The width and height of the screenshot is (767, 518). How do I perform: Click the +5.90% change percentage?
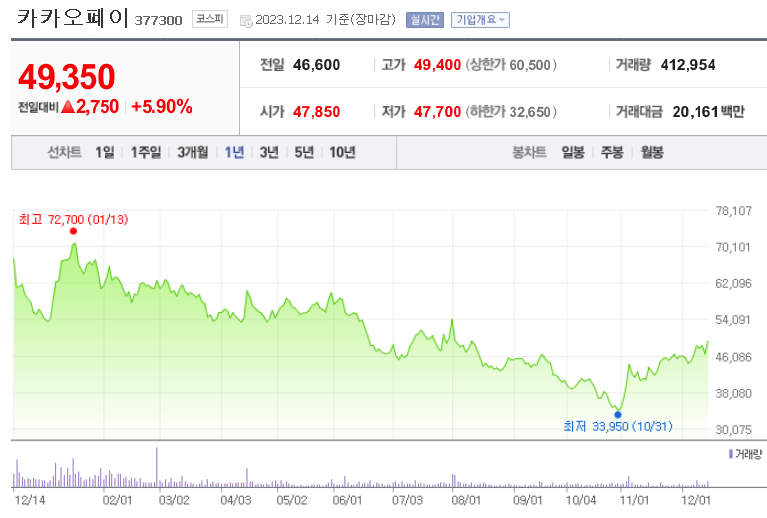coord(162,107)
